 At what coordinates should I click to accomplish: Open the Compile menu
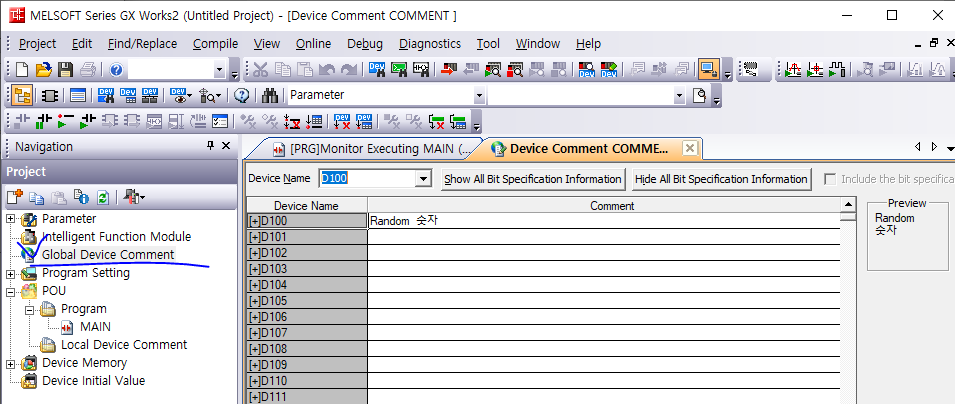(x=216, y=44)
